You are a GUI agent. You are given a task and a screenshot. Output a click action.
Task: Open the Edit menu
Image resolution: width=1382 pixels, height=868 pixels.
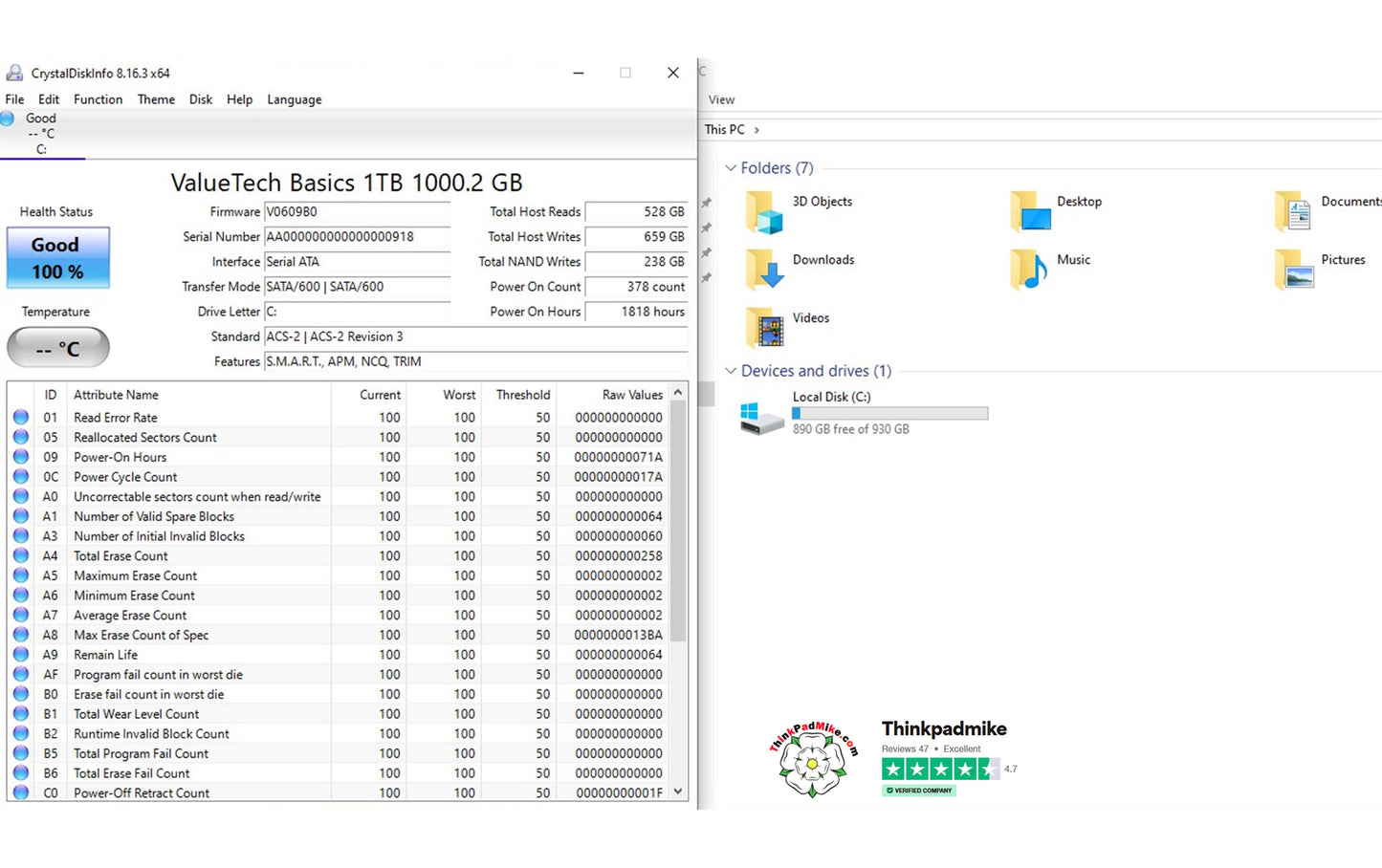[x=49, y=99]
